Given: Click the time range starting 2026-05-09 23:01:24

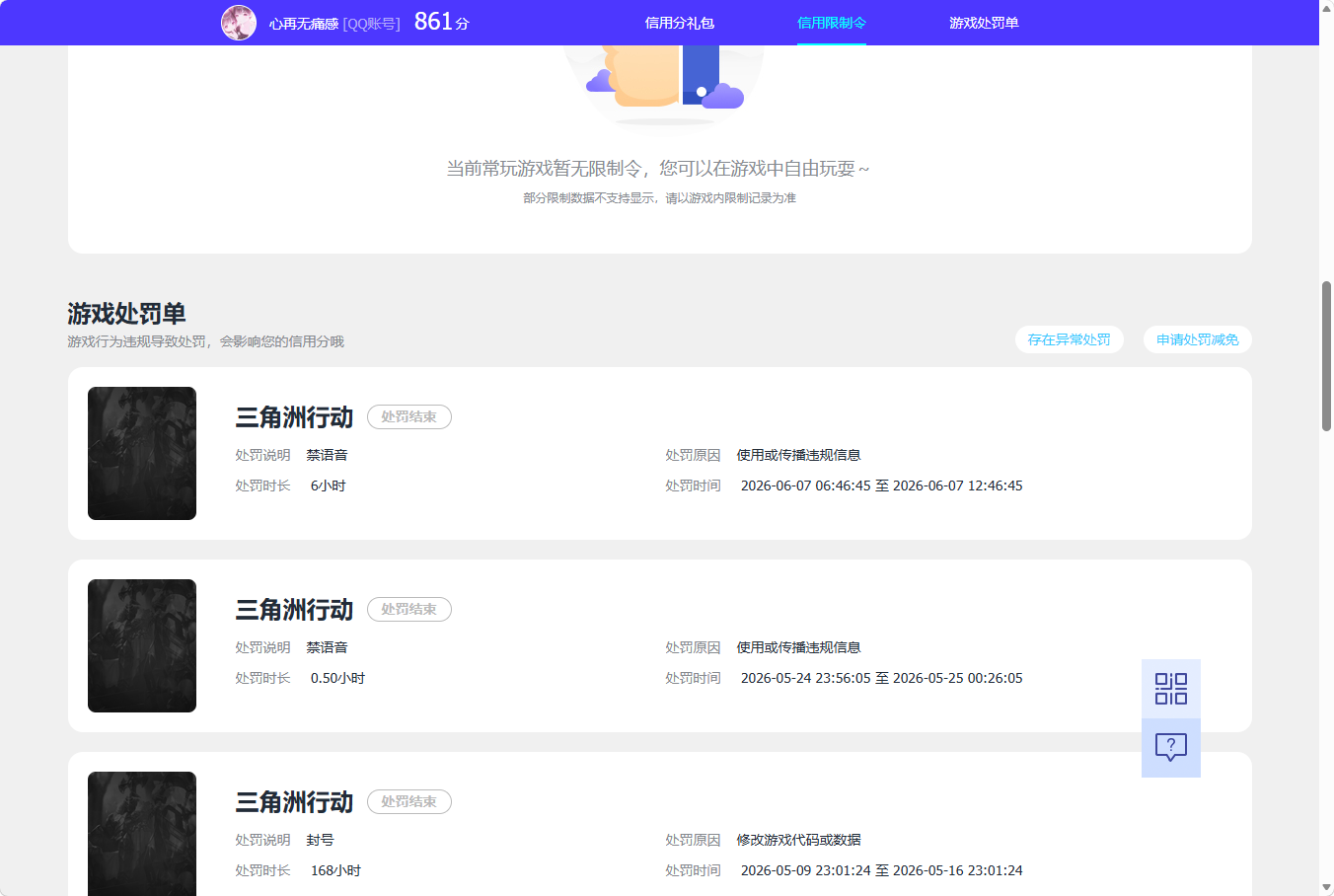Looking at the screenshot, I should pos(882,870).
